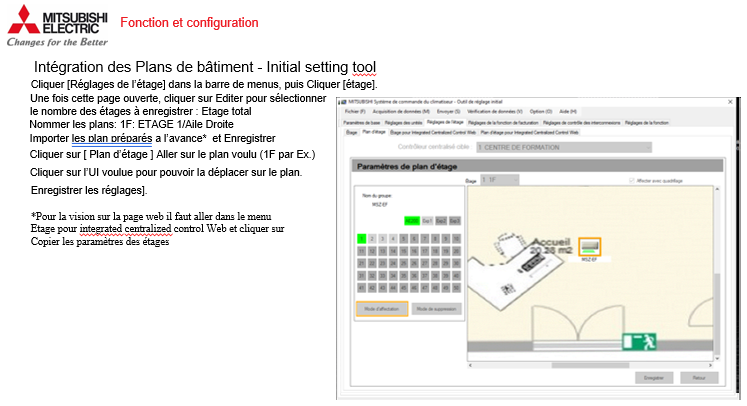Screen dimensions: 747x406
Task: Select group number 1 in the grid
Action: [x=362, y=238]
